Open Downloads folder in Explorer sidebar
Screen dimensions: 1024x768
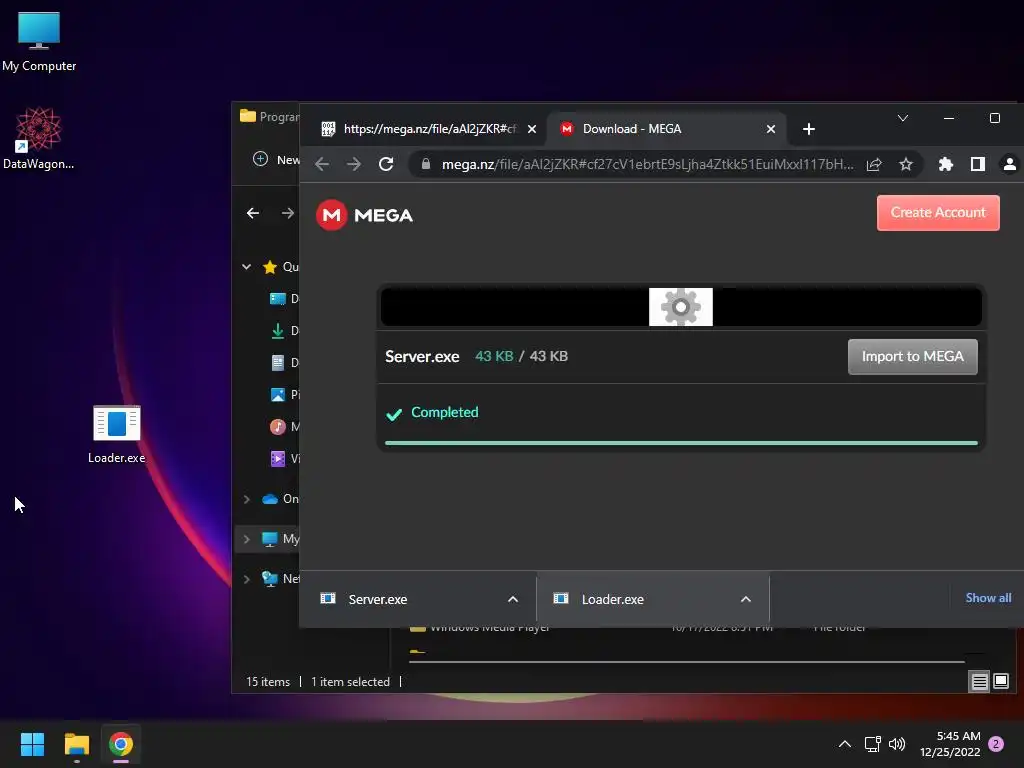click(283, 330)
